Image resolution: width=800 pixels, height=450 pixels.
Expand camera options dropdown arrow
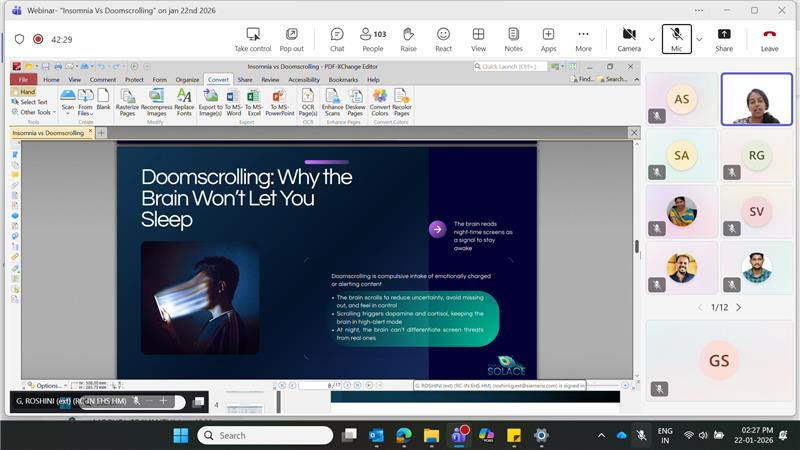click(652, 39)
